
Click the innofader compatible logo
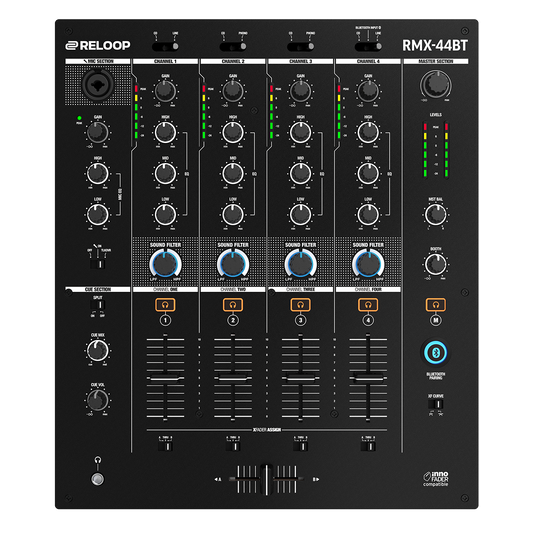tap(436, 479)
